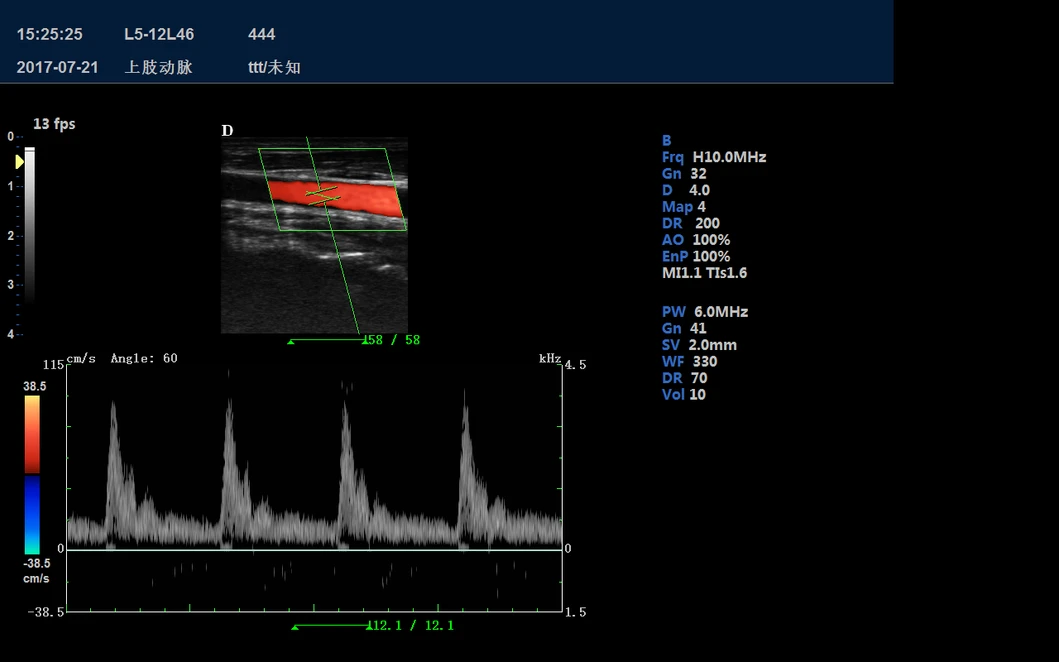Click the 13 fps frame-rate indicator
The image size is (1059, 662).
[x=54, y=123]
